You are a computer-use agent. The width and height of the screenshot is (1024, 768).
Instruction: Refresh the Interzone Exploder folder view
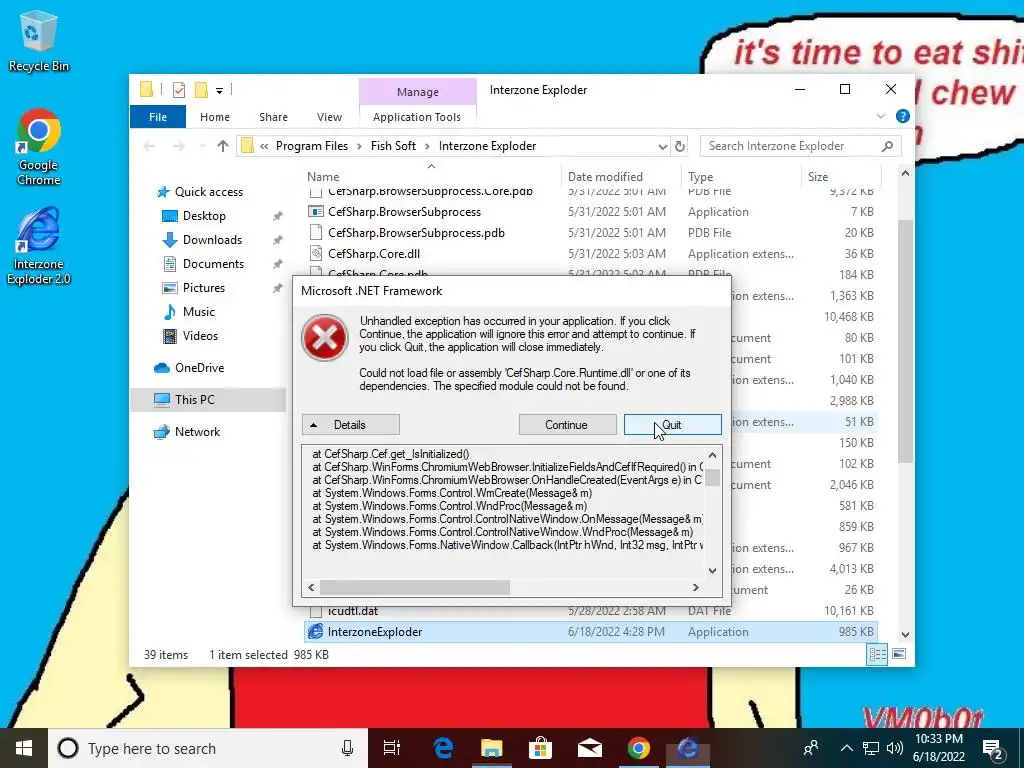(680, 146)
